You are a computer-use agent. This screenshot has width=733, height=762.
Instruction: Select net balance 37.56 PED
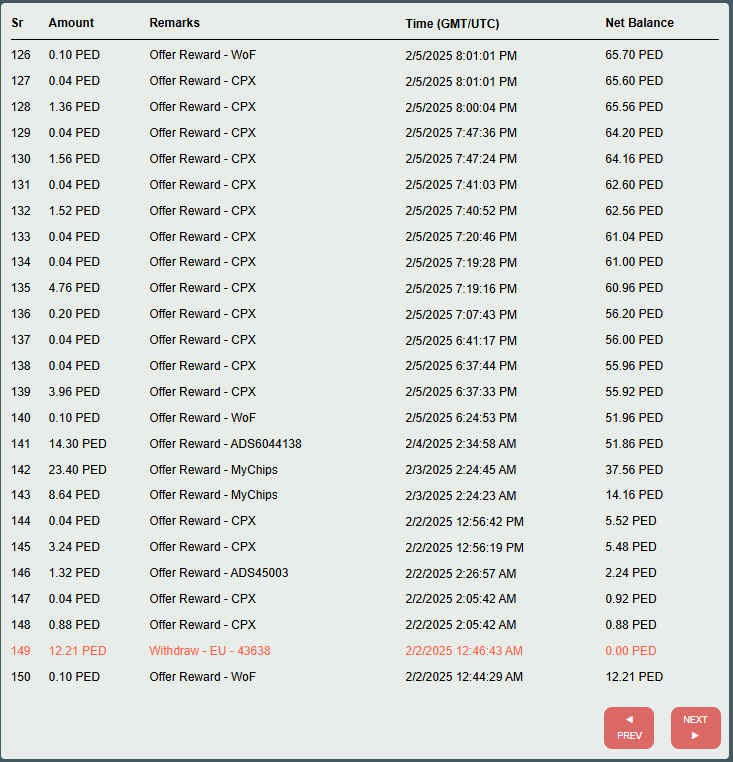click(634, 470)
